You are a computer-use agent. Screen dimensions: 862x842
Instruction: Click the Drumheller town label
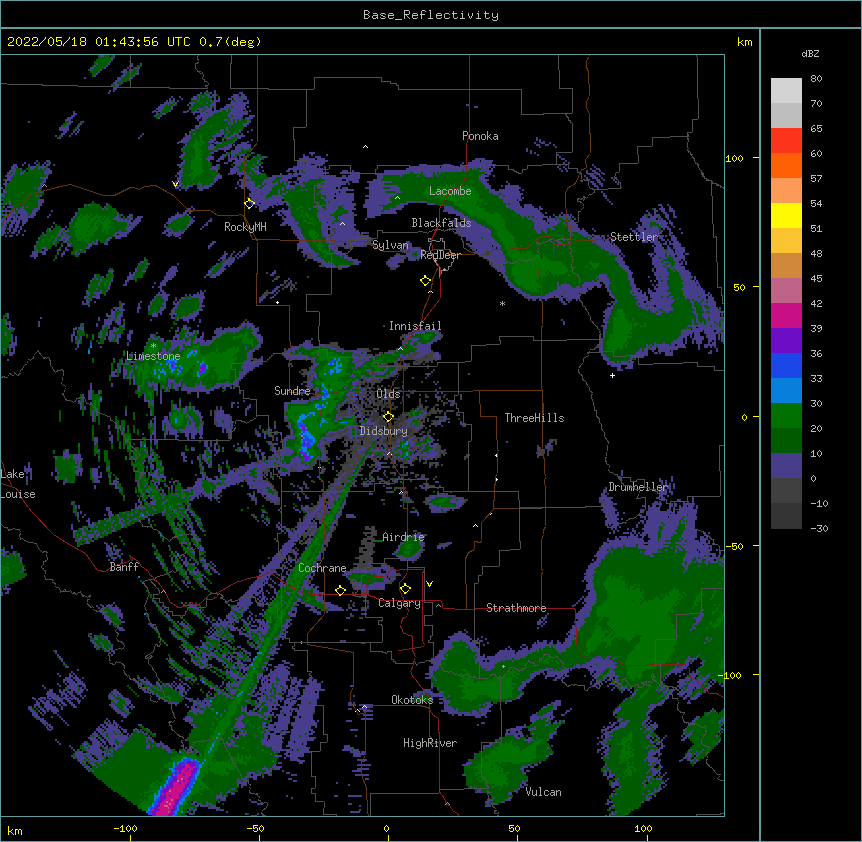pos(638,487)
